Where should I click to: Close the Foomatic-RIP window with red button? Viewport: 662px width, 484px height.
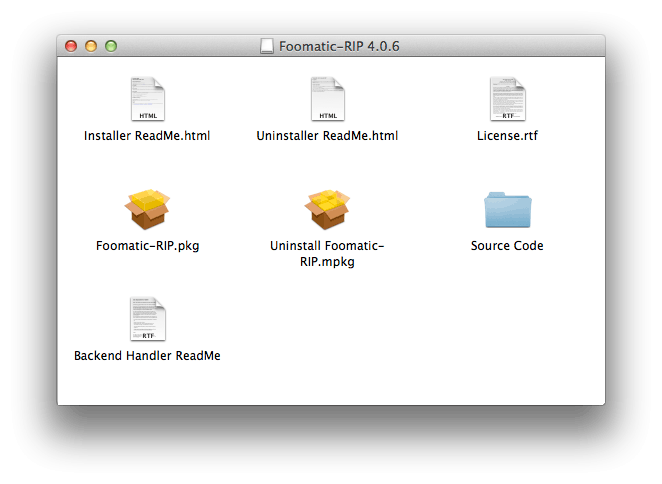point(71,46)
